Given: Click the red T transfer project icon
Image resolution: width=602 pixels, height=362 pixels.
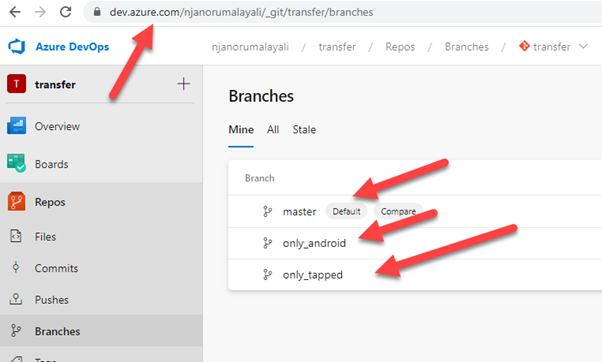Looking at the screenshot, I should click(17, 84).
